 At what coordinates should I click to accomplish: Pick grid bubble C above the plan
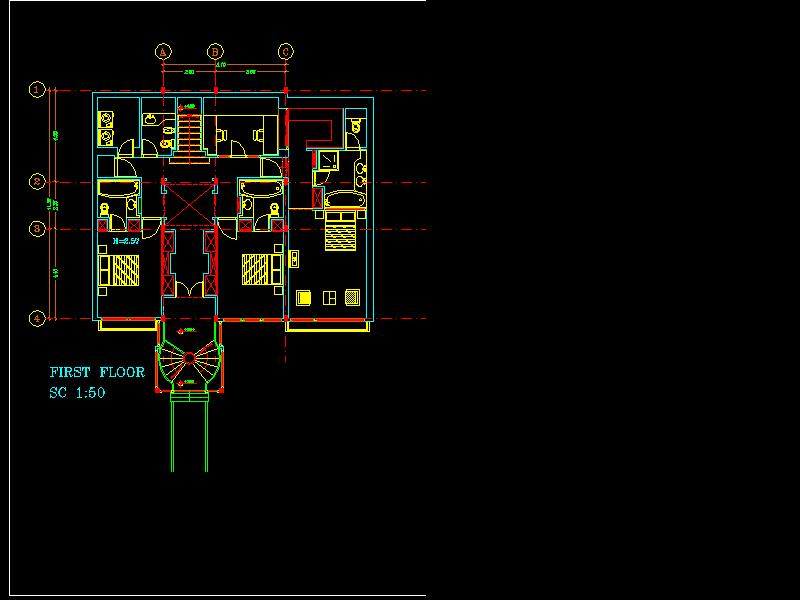tap(286, 51)
